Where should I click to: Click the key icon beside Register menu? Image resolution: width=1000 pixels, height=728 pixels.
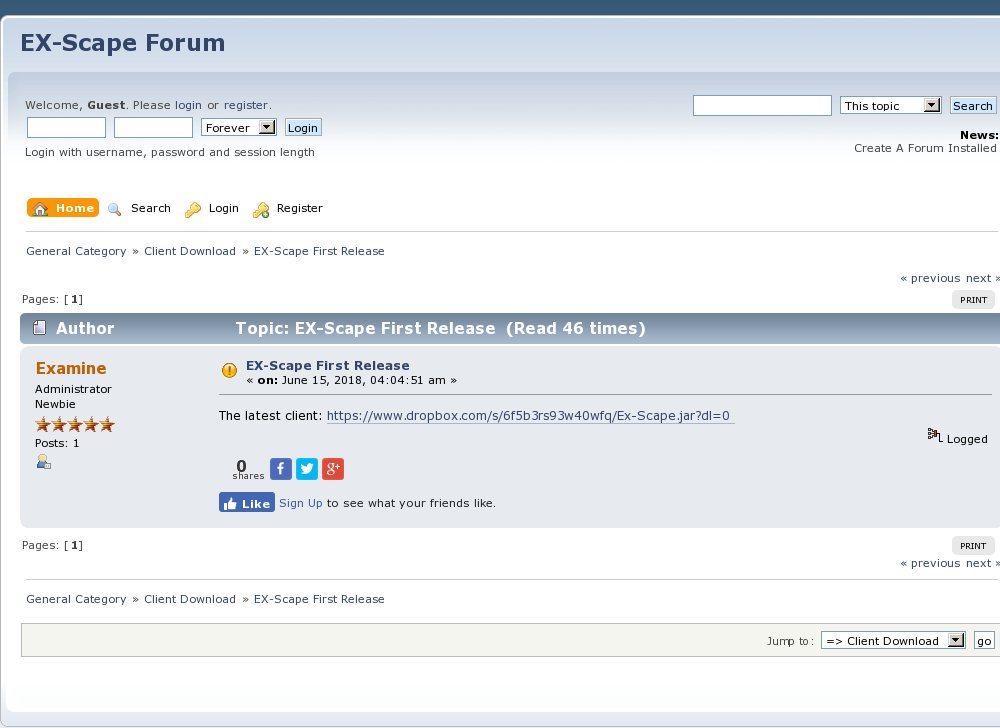(x=261, y=209)
